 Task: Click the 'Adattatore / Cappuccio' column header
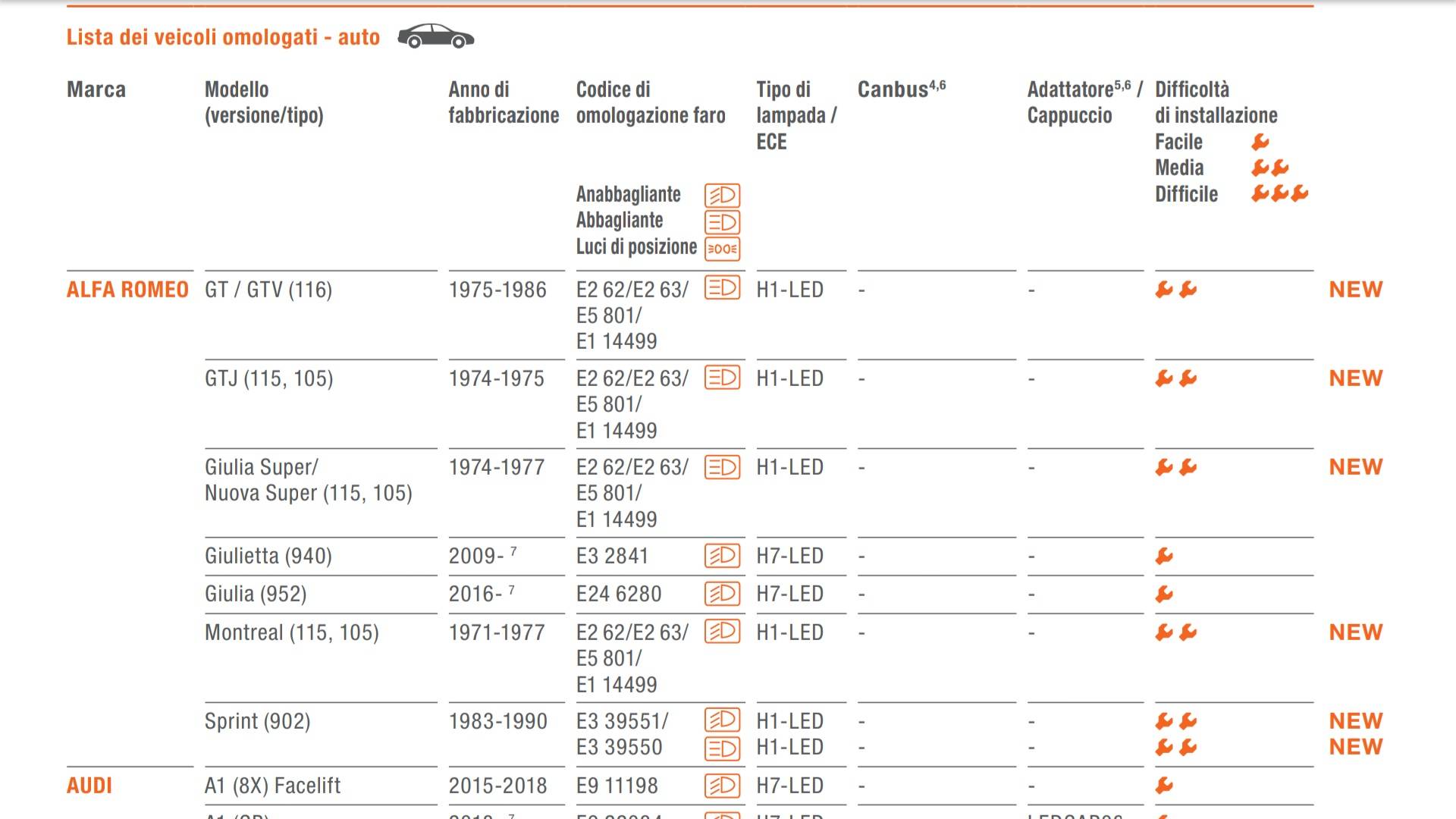click(1085, 102)
